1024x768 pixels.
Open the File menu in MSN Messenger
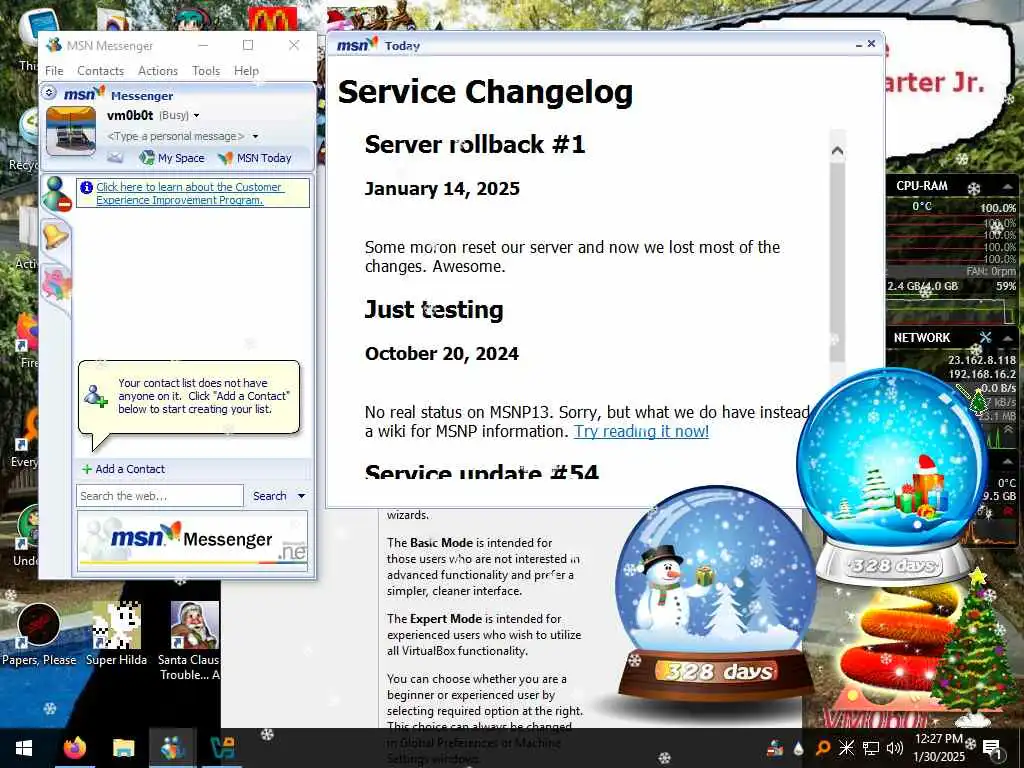click(54, 71)
